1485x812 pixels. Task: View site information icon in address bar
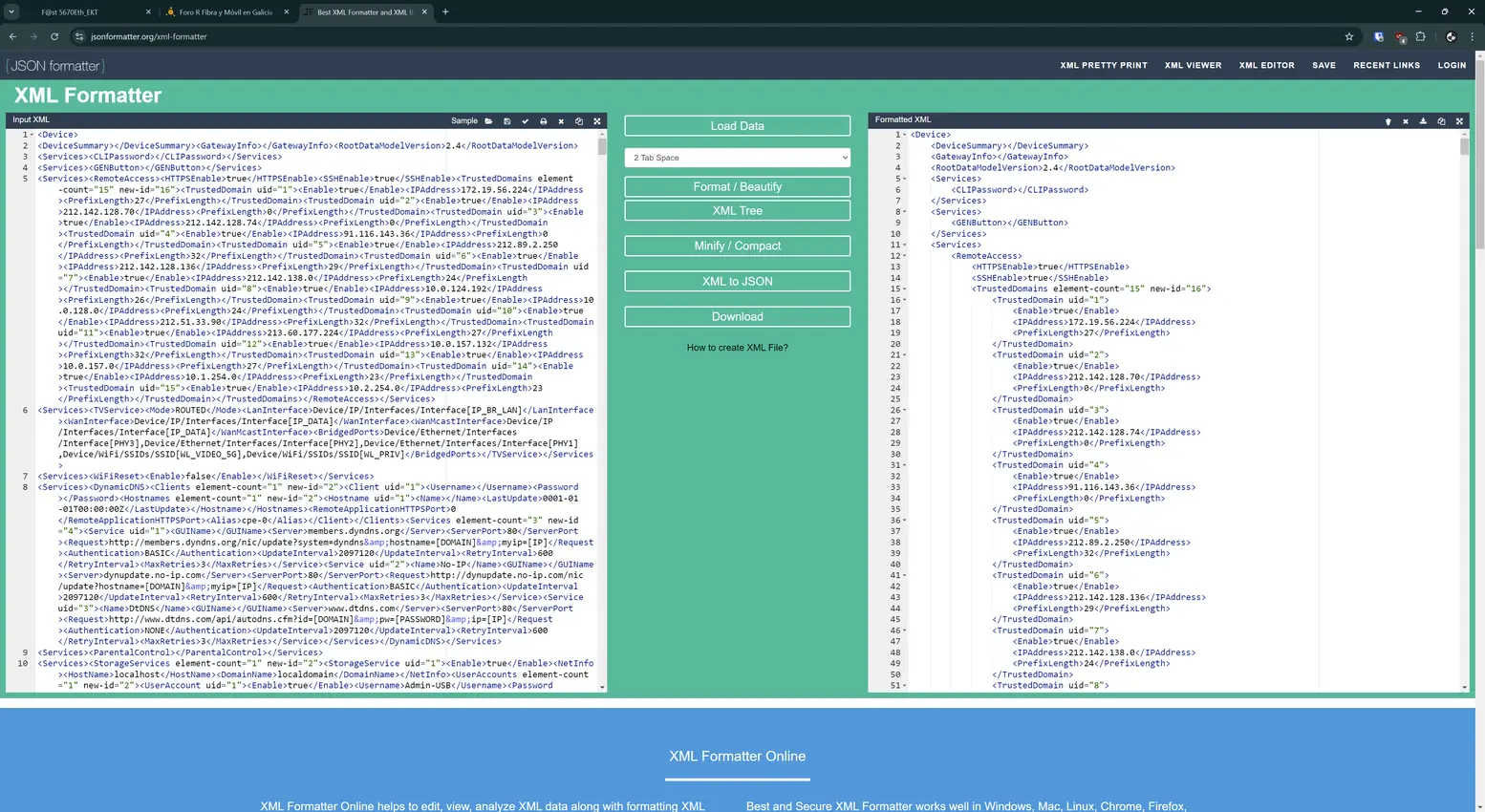point(79,36)
